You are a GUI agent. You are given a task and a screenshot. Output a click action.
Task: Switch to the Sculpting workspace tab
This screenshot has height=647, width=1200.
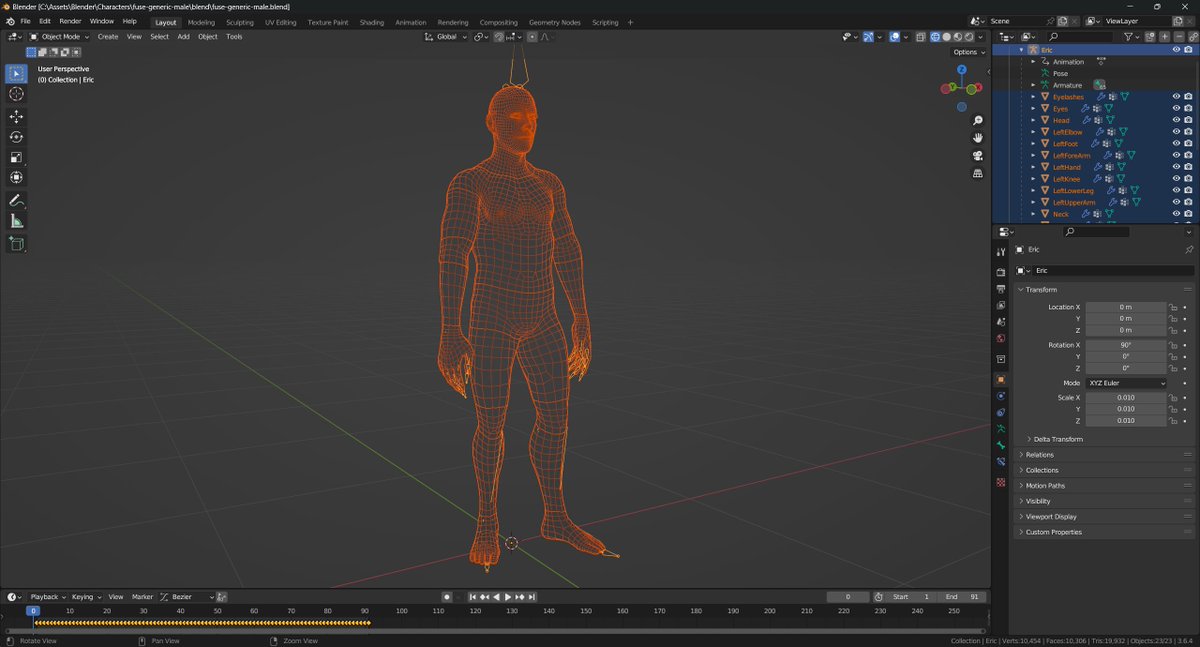240,22
